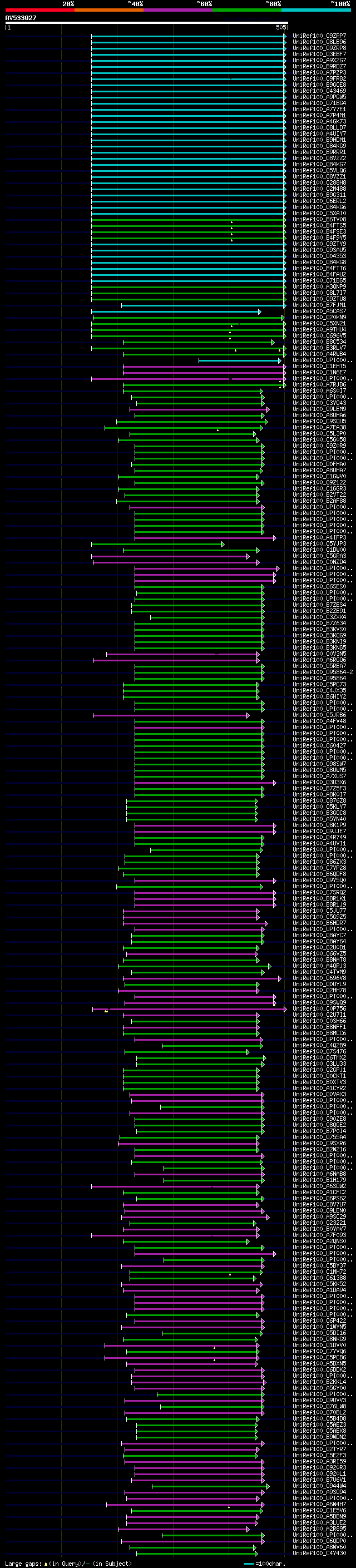The width and height of the screenshot is (356, 1568).
Task: Select hit label UniRef100_A9THU4
Action: (319, 330)
